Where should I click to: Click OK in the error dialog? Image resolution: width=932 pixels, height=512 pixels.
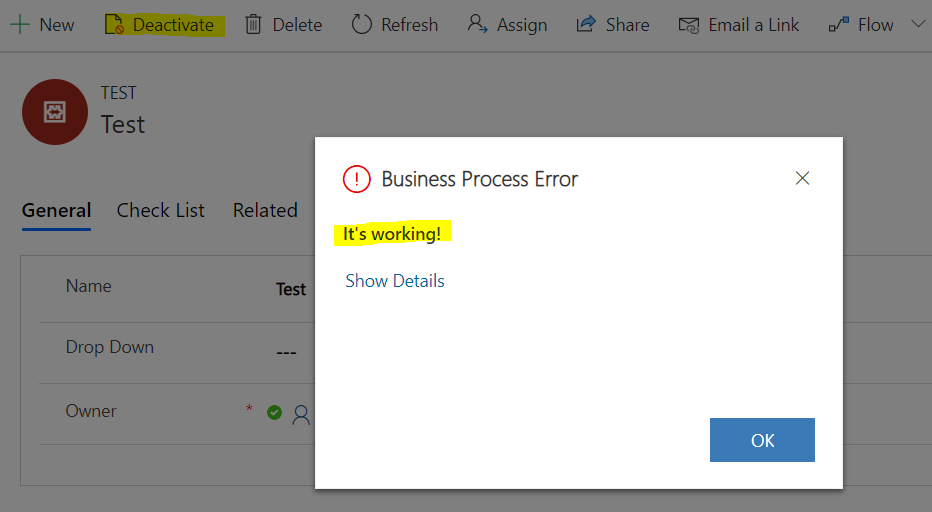pos(762,440)
